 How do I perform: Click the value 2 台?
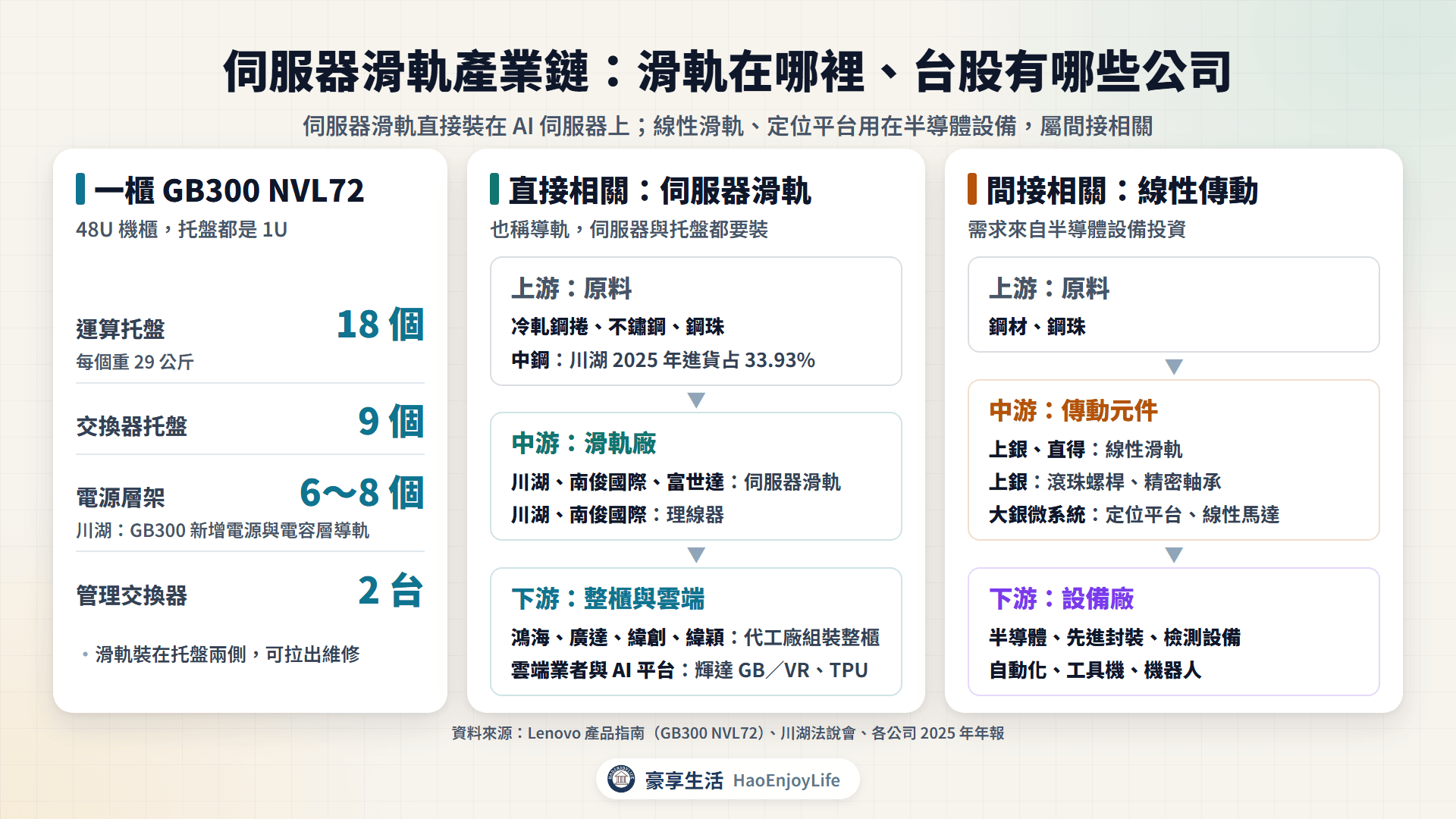[x=391, y=591]
